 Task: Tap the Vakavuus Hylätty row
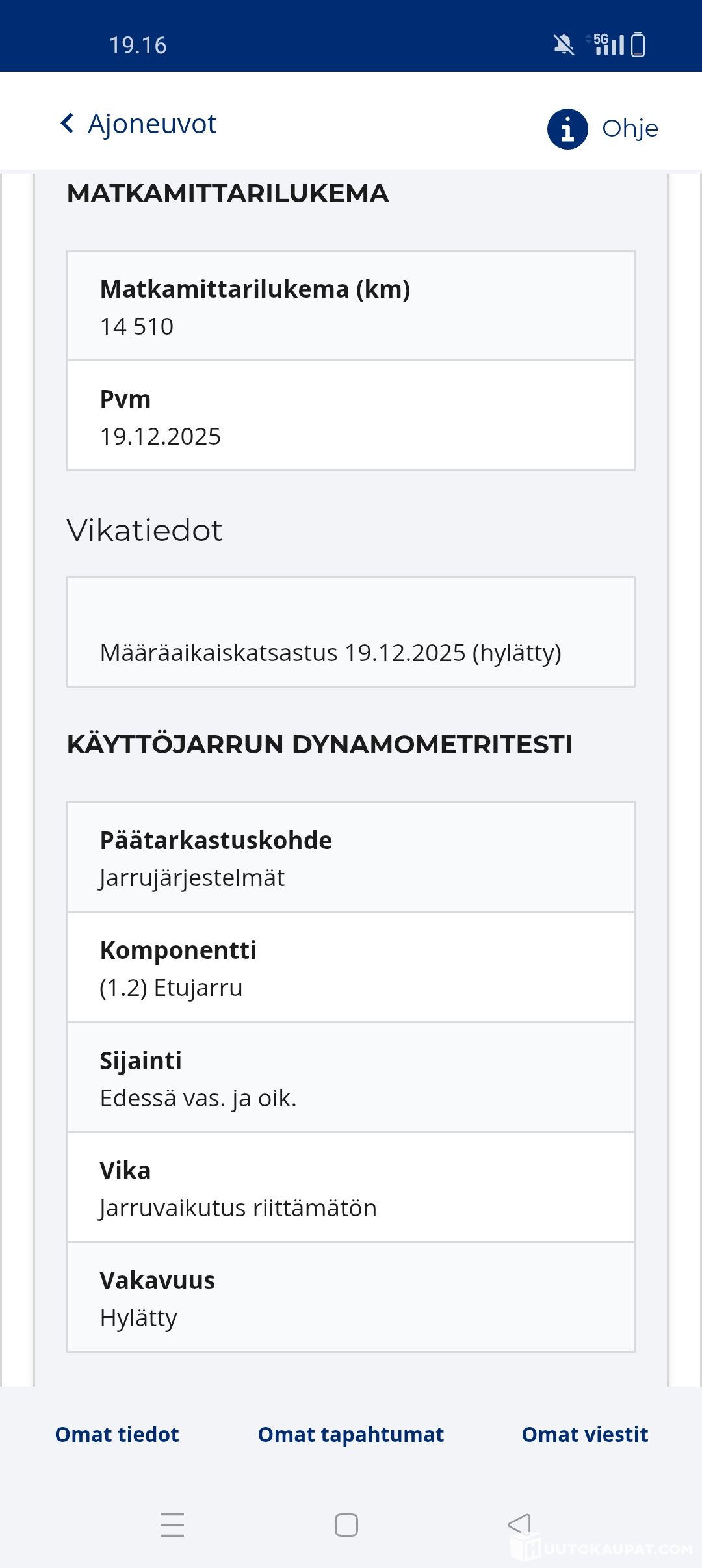coord(351,1298)
